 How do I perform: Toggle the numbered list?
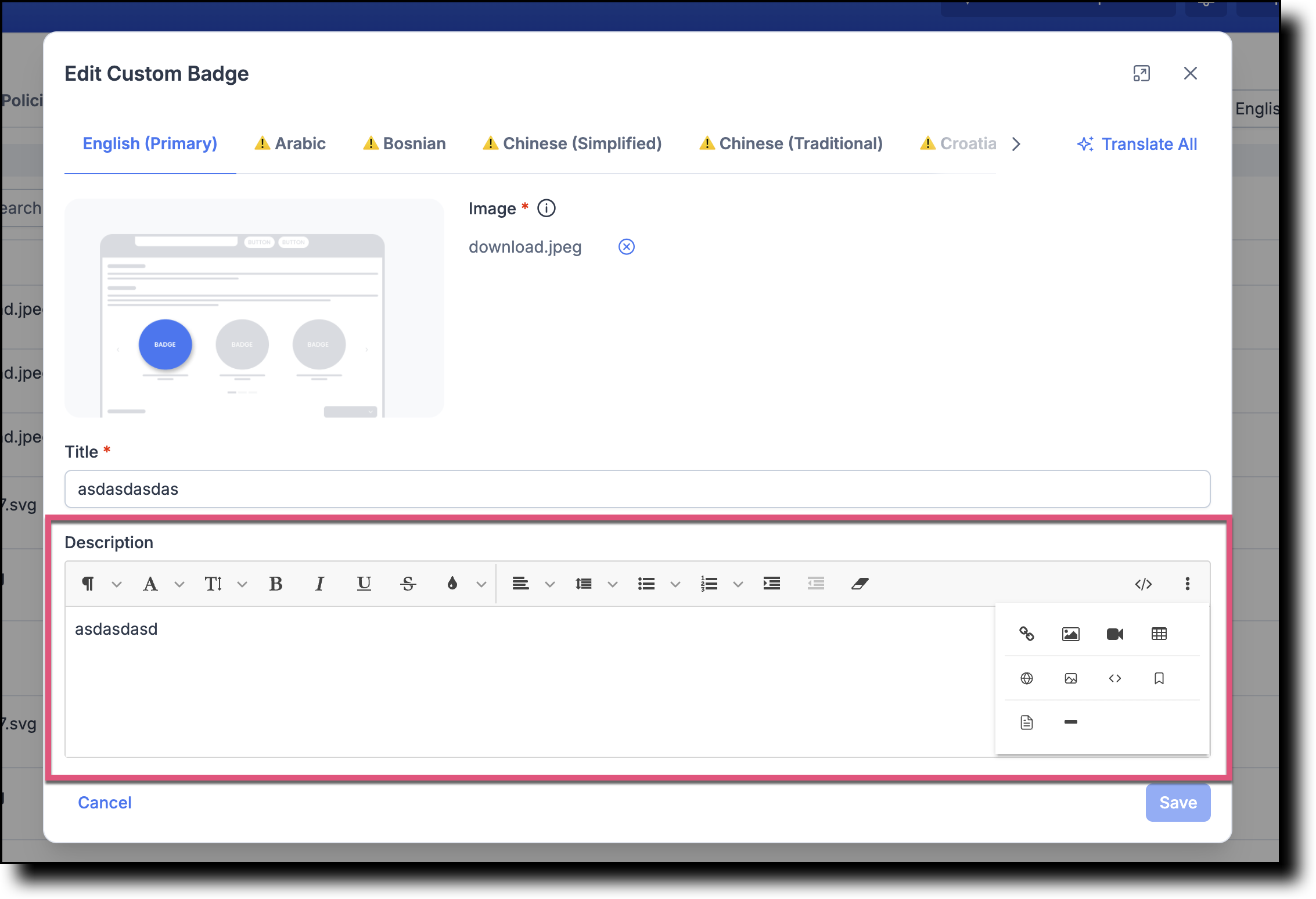(709, 584)
